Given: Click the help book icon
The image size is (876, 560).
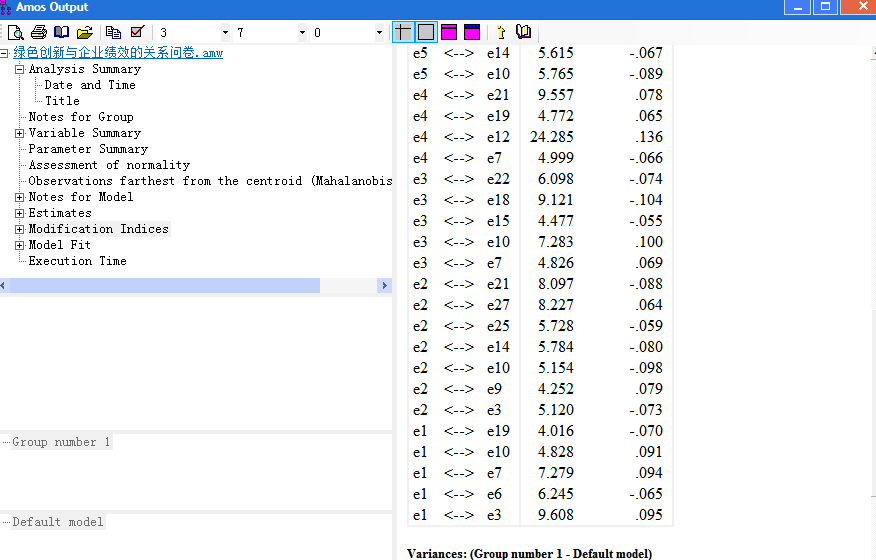Looking at the screenshot, I should 523,32.
